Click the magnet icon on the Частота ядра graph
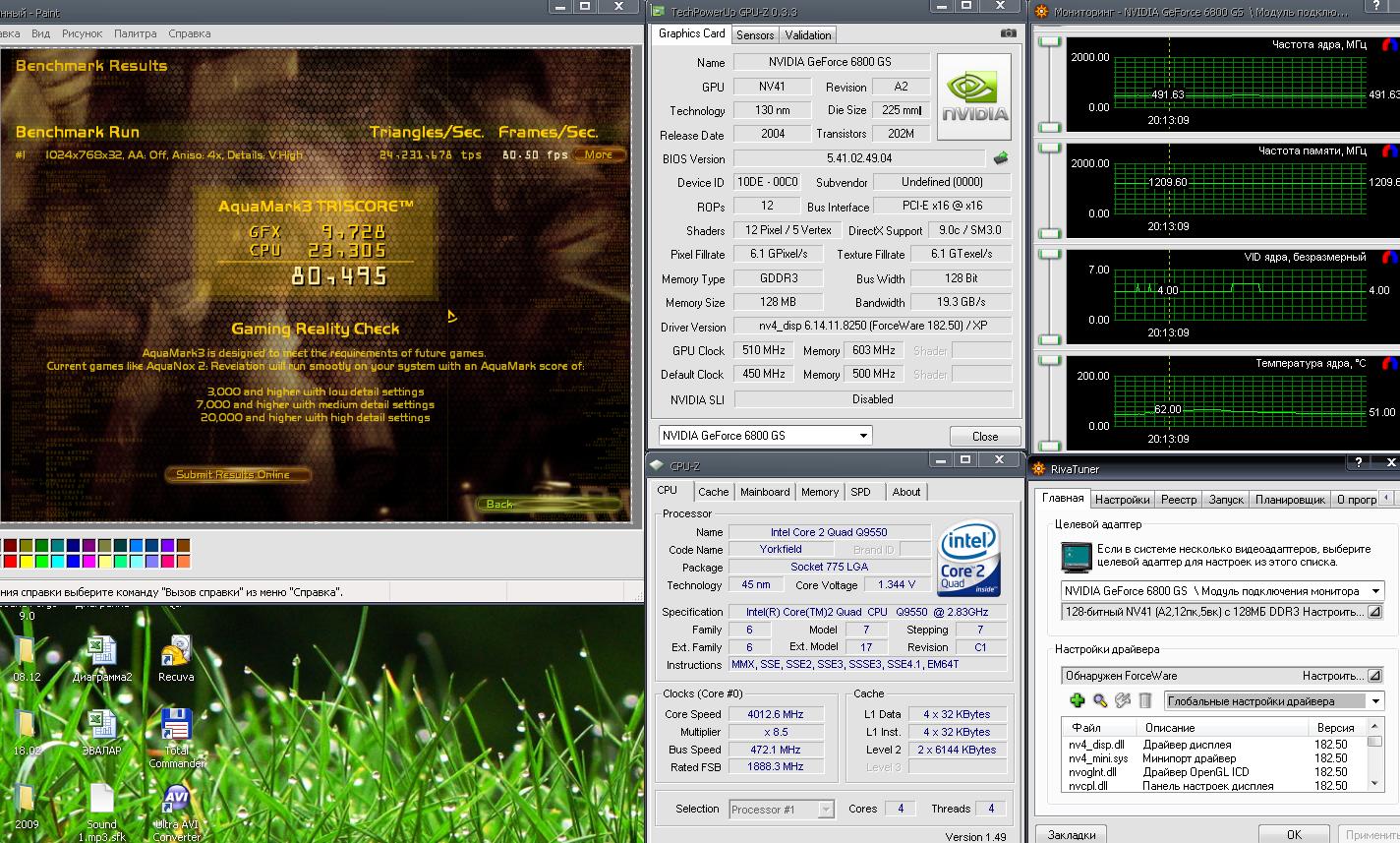 pyautogui.click(x=1389, y=45)
